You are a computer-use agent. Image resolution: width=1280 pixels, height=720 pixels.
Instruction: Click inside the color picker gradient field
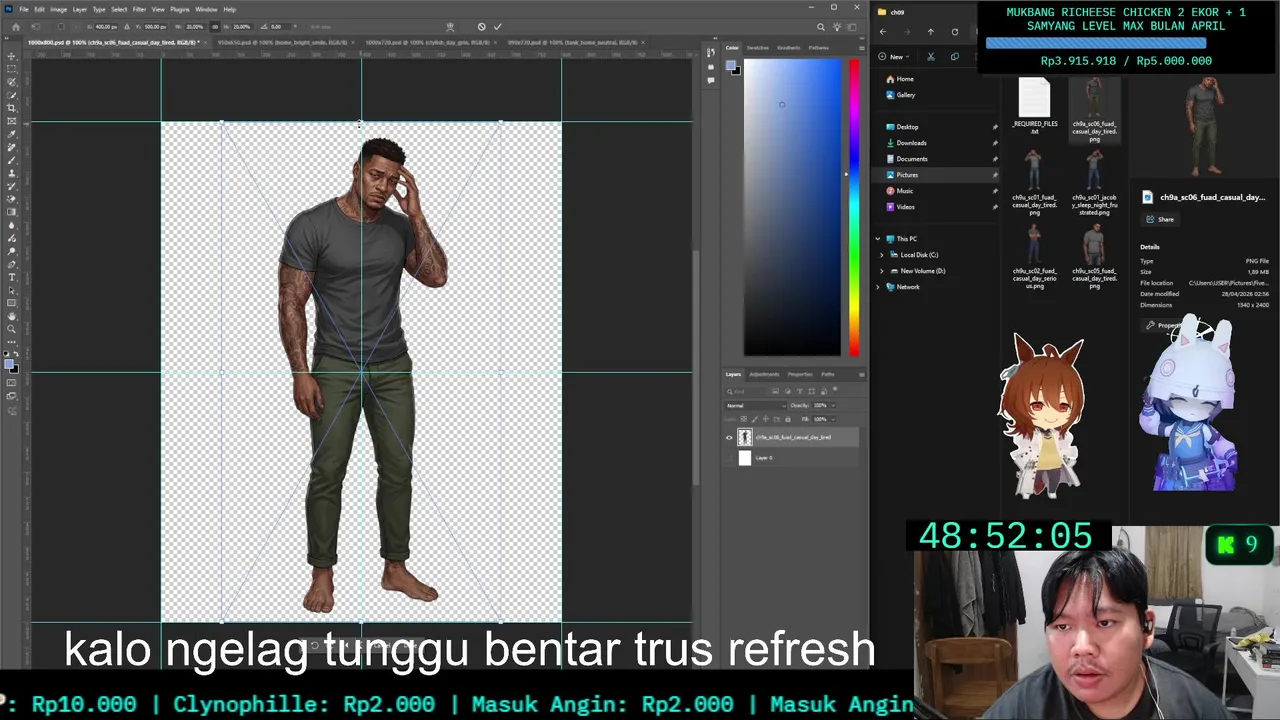792,208
